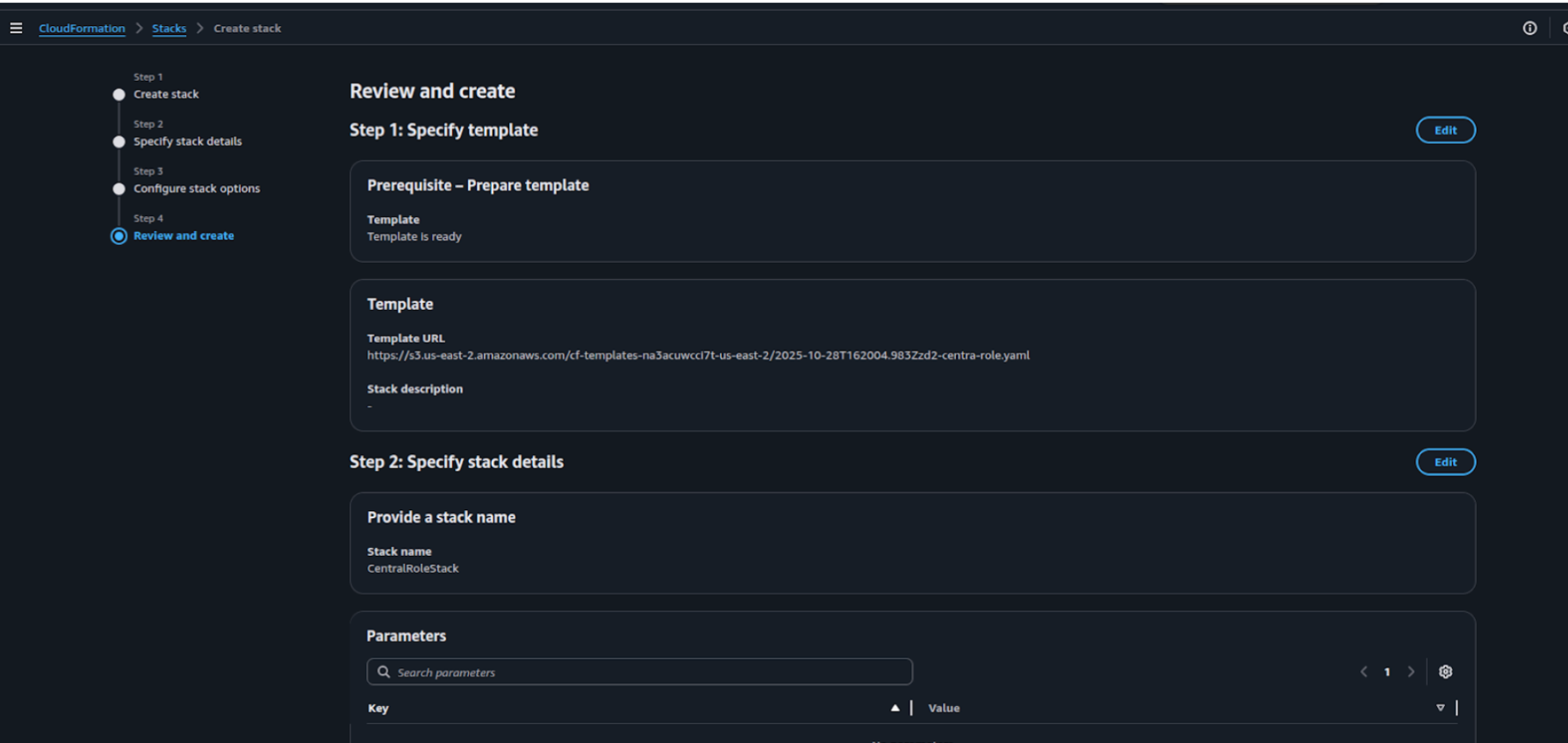Select Step 3 circle marker
Image resolution: width=1568 pixels, height=743 pixels.
(x=119, y=189)
